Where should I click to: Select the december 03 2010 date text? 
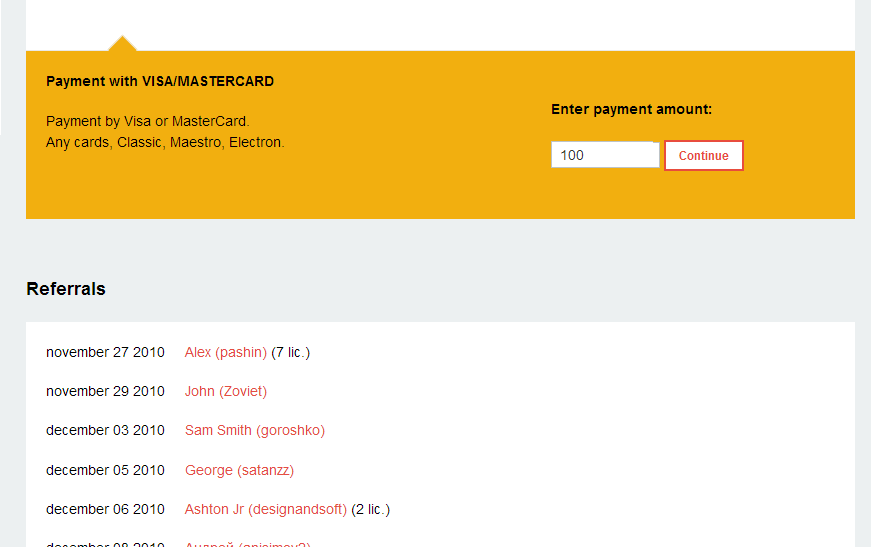(105, 430)
